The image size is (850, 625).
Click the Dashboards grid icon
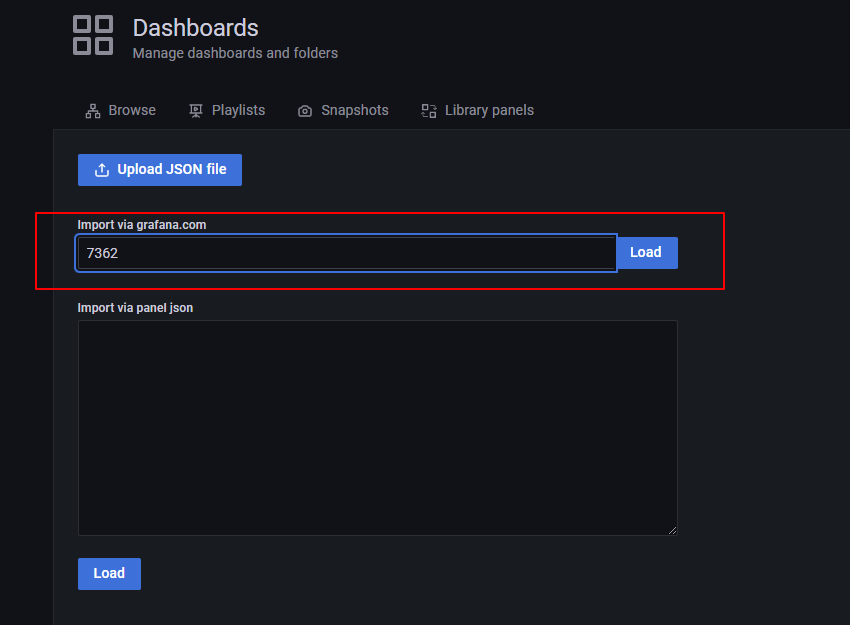click(93, 35)
